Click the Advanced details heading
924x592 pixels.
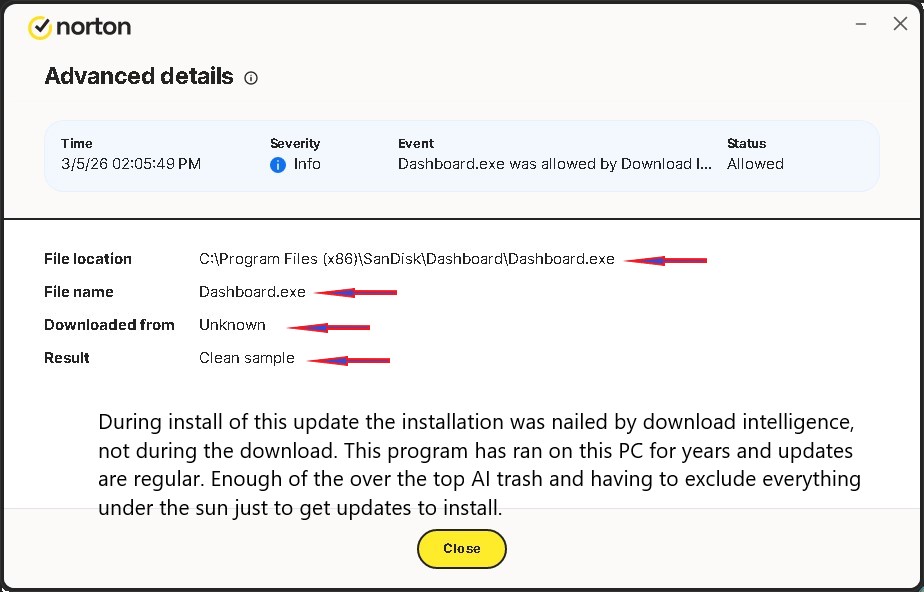(139, 77)
